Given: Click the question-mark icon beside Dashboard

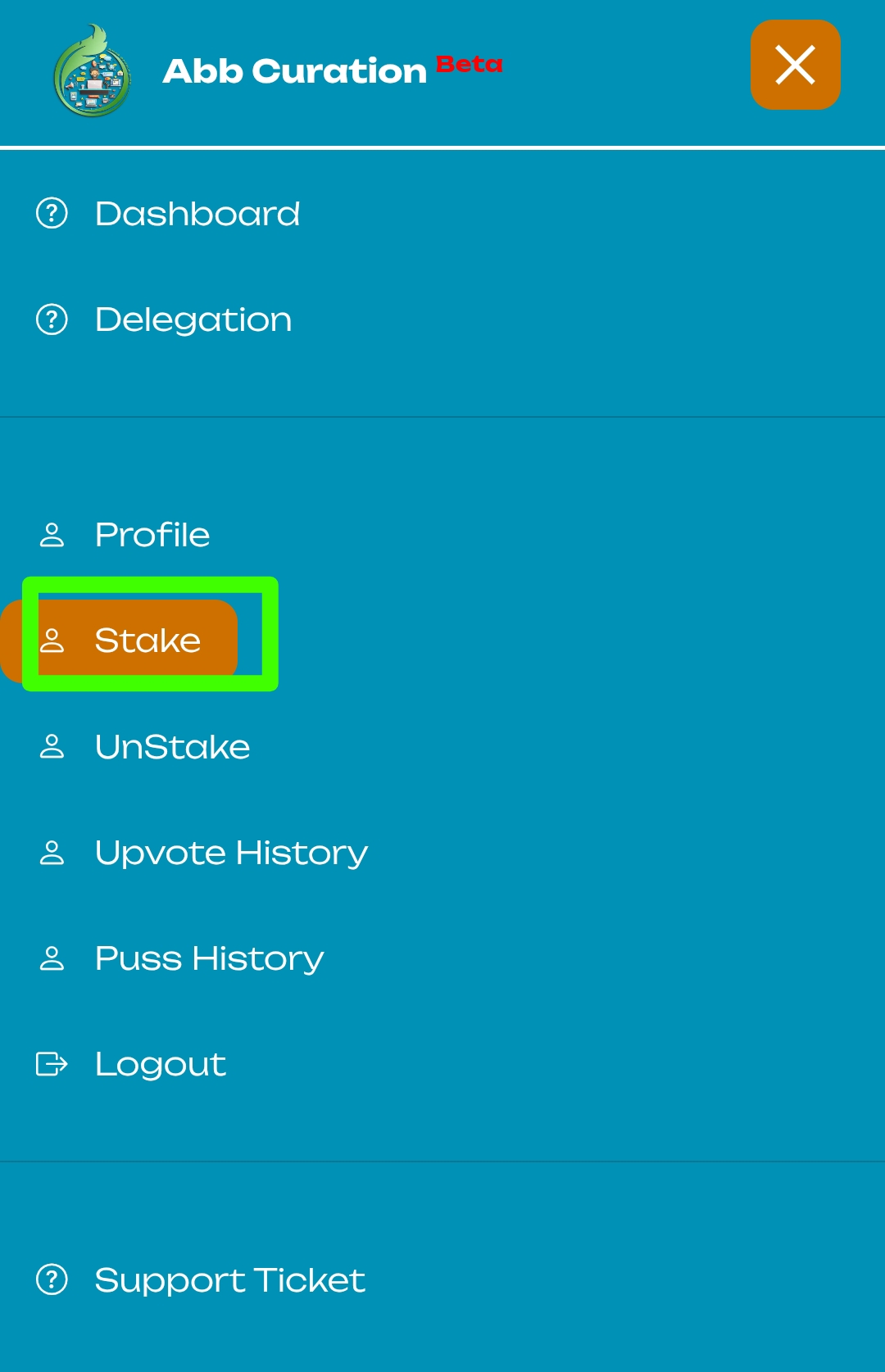Looking at the screenshot, I should point(52,214).
